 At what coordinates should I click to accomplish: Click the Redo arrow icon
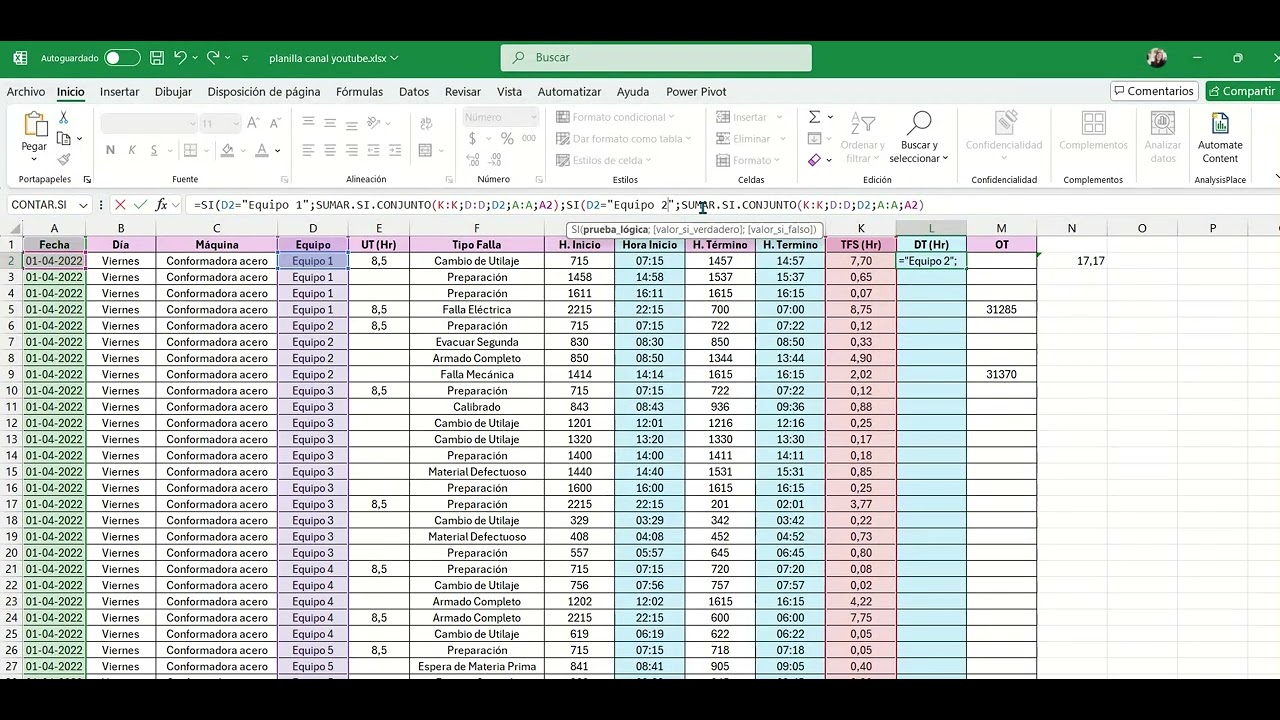[213, 58]
